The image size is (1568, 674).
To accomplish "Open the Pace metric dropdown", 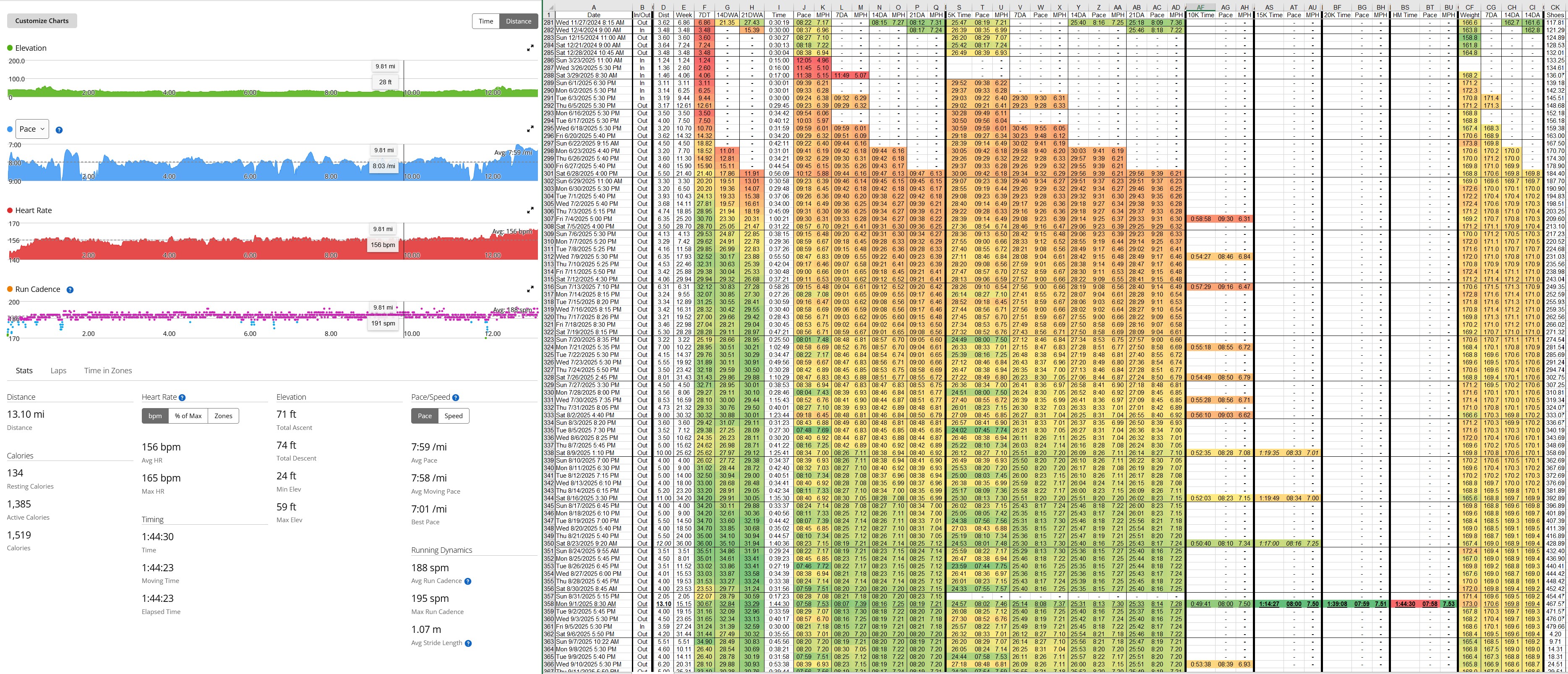I will tap(32, 129).
